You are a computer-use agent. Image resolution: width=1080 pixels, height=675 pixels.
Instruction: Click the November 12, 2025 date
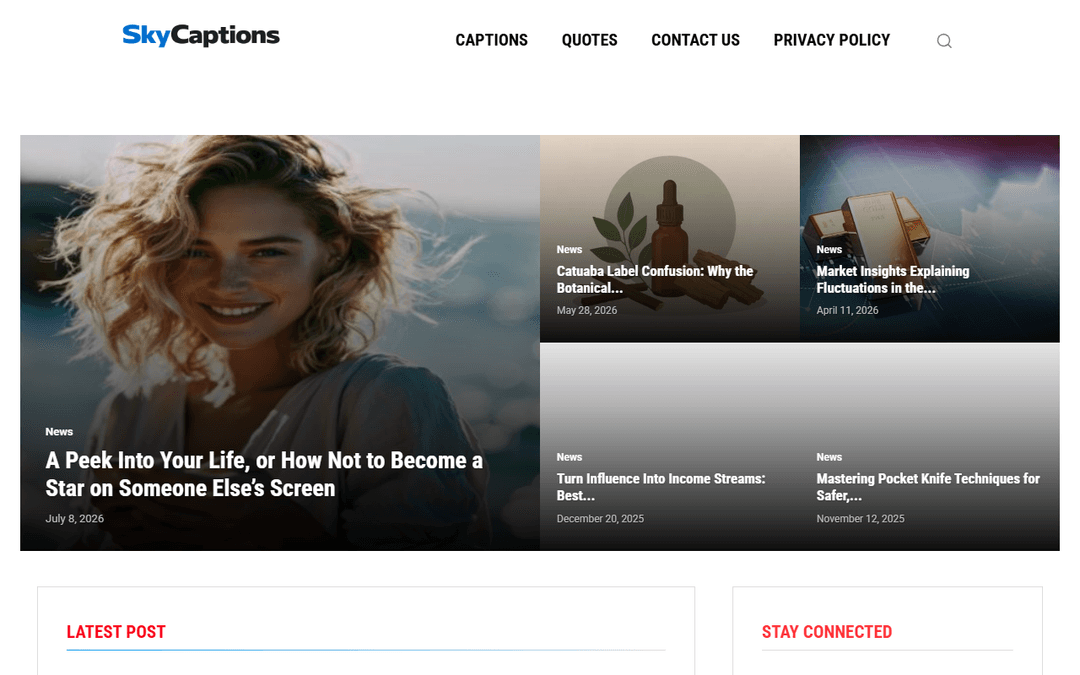[x=860, y=519]
